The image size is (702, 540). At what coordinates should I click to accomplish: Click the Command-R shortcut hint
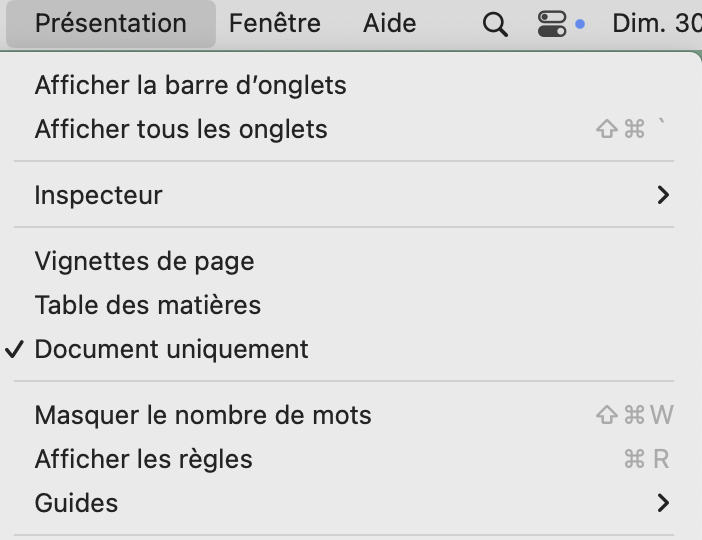[646, 459]
